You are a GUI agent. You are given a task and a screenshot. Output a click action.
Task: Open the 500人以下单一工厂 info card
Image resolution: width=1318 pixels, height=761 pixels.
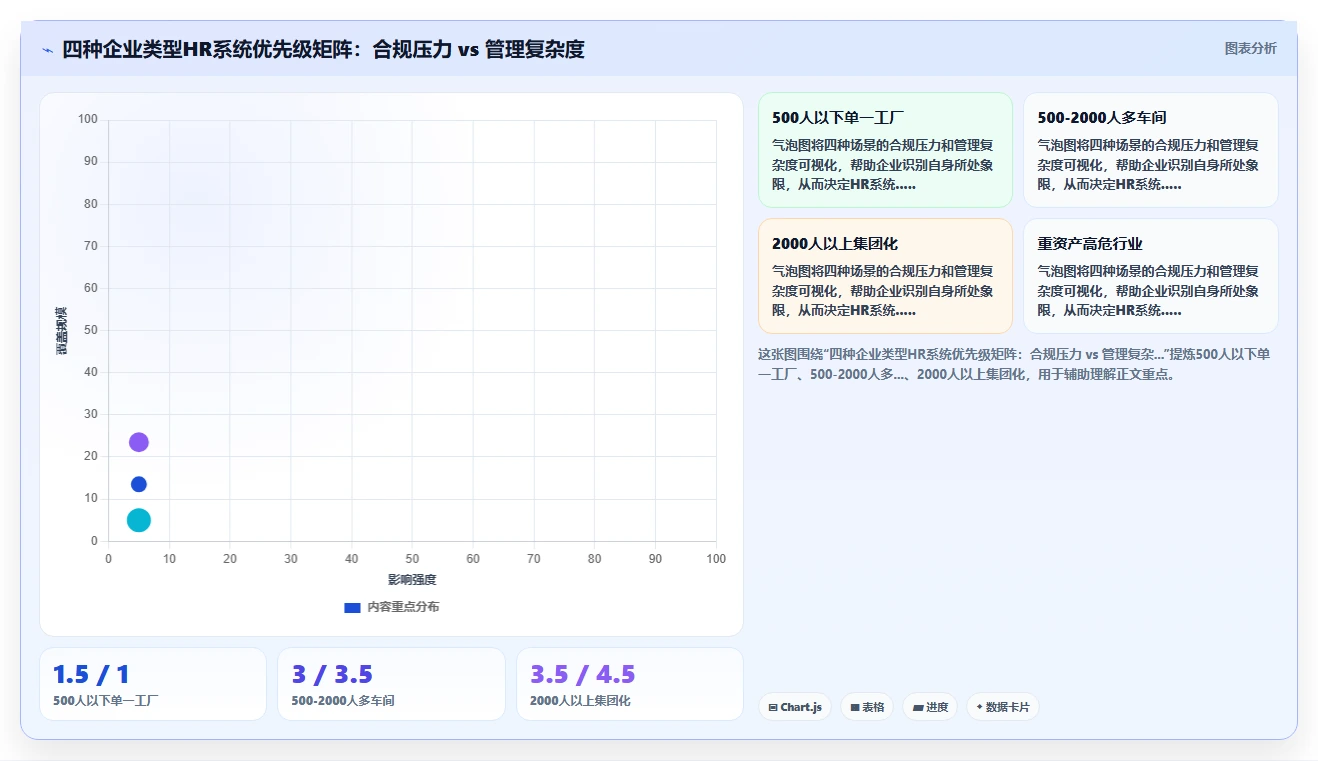(x=885, y=150)
